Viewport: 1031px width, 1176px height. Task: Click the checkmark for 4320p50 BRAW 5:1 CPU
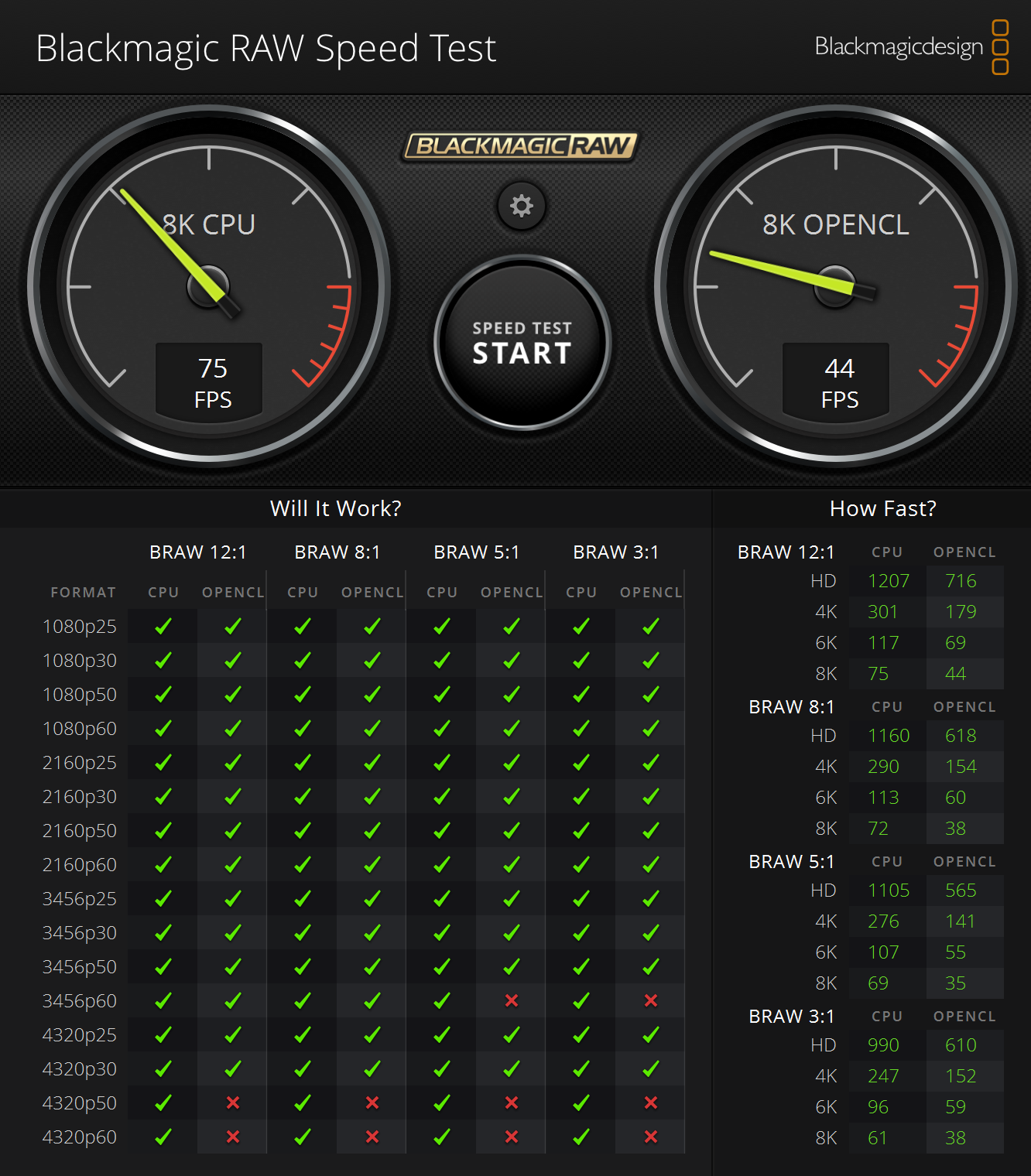click(x=442, y=1102)
